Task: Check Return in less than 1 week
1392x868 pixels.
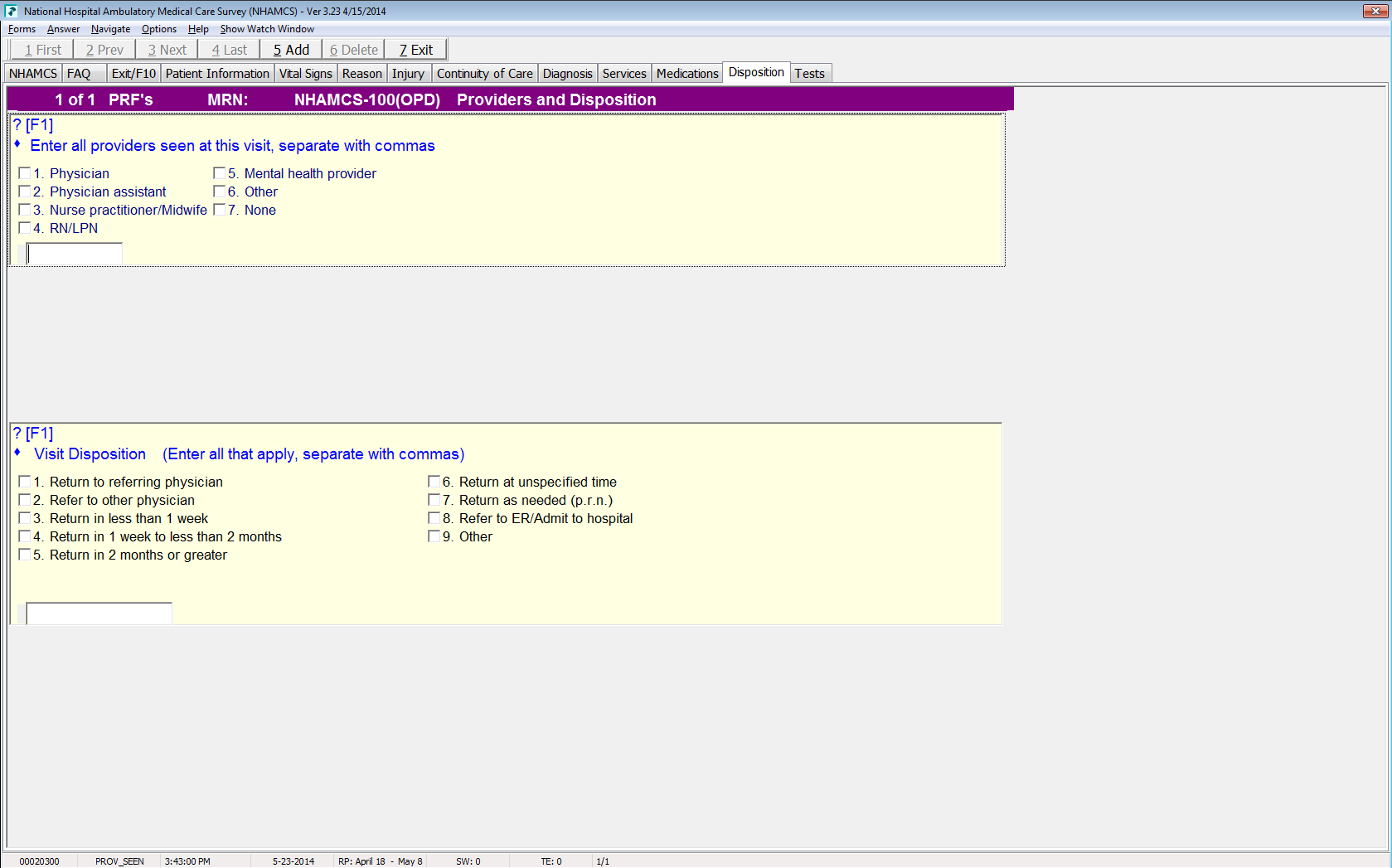Action: coord(25,518)
